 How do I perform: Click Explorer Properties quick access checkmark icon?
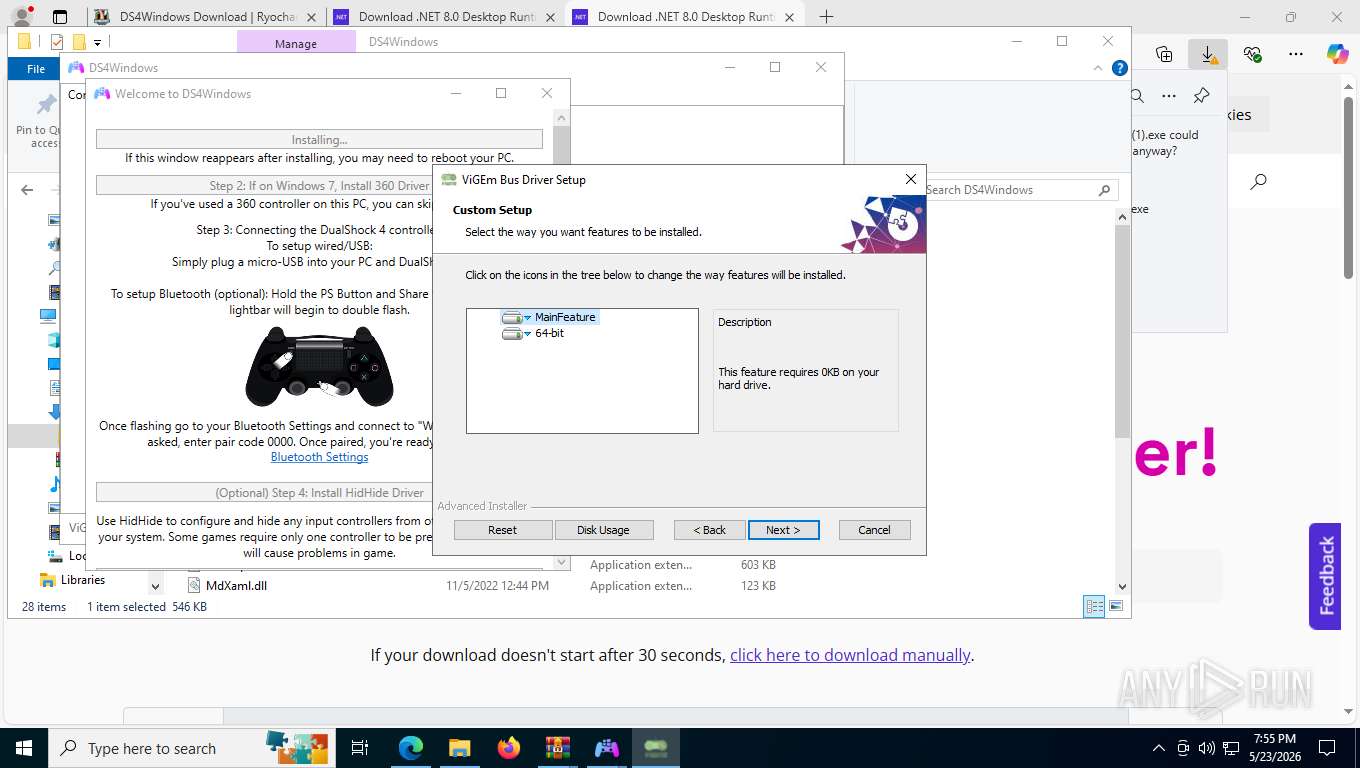click(56, 42)
